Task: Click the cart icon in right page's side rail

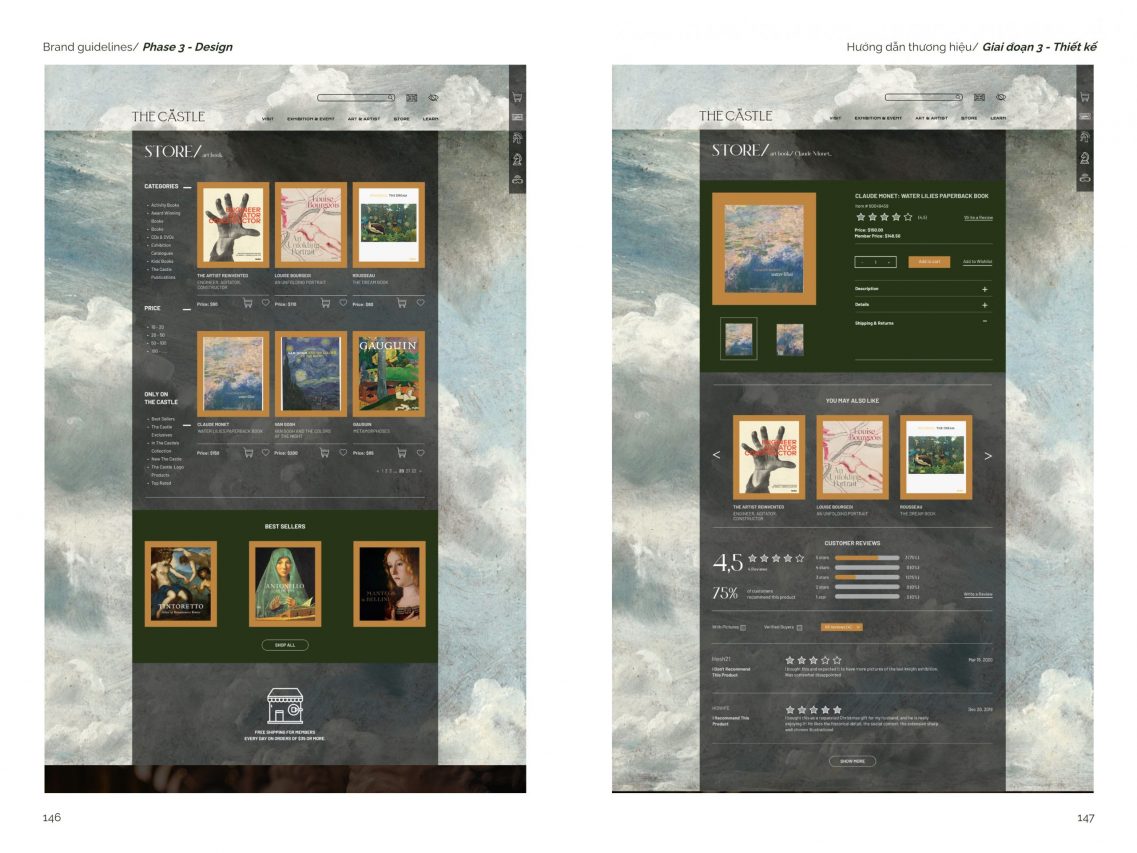Action: [1085, 96]
